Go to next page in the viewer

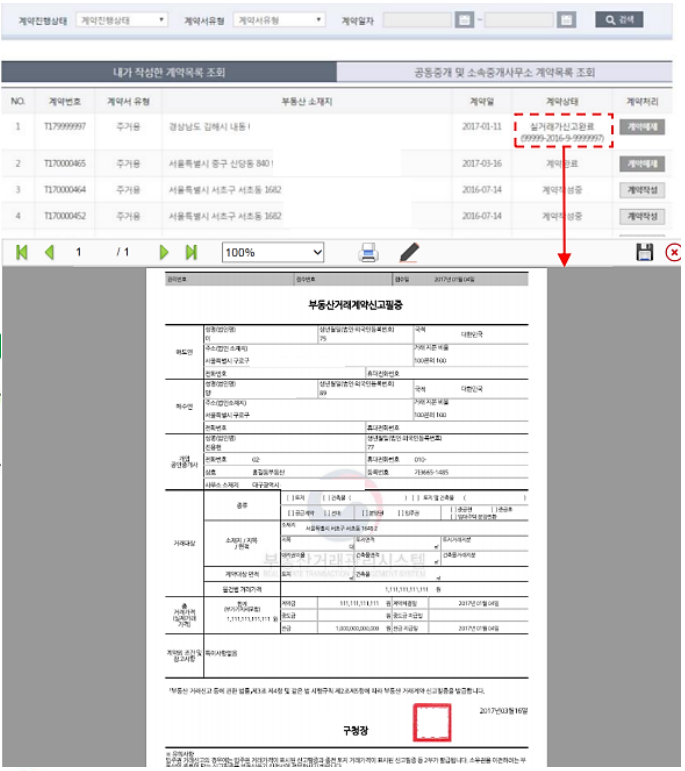tap(164, 253)
